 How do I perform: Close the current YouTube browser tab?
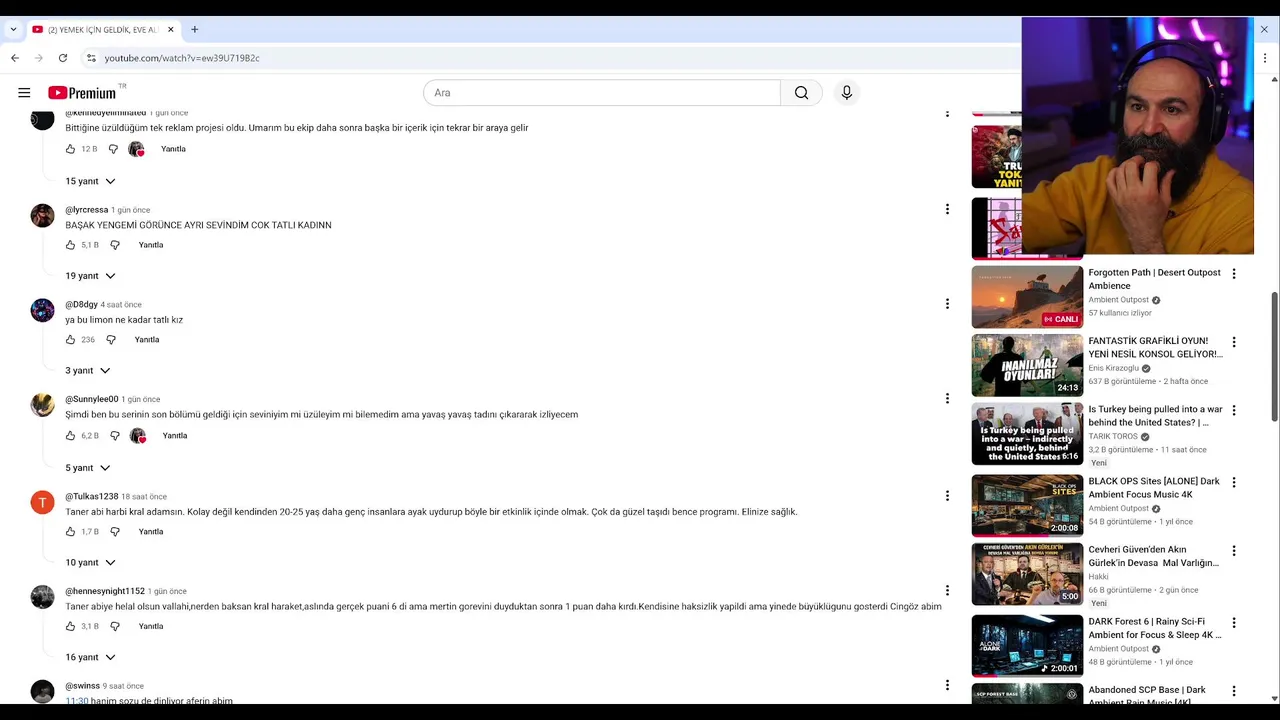170,29
